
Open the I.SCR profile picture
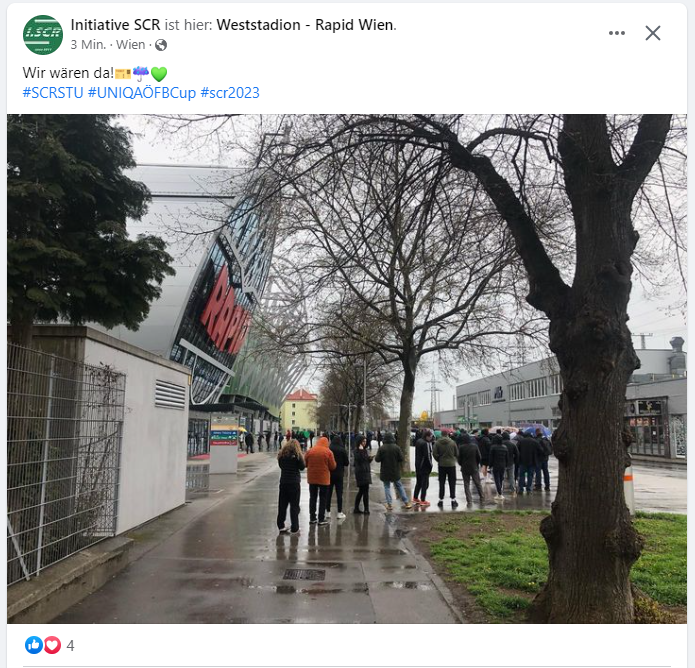(x=43, y=35)
